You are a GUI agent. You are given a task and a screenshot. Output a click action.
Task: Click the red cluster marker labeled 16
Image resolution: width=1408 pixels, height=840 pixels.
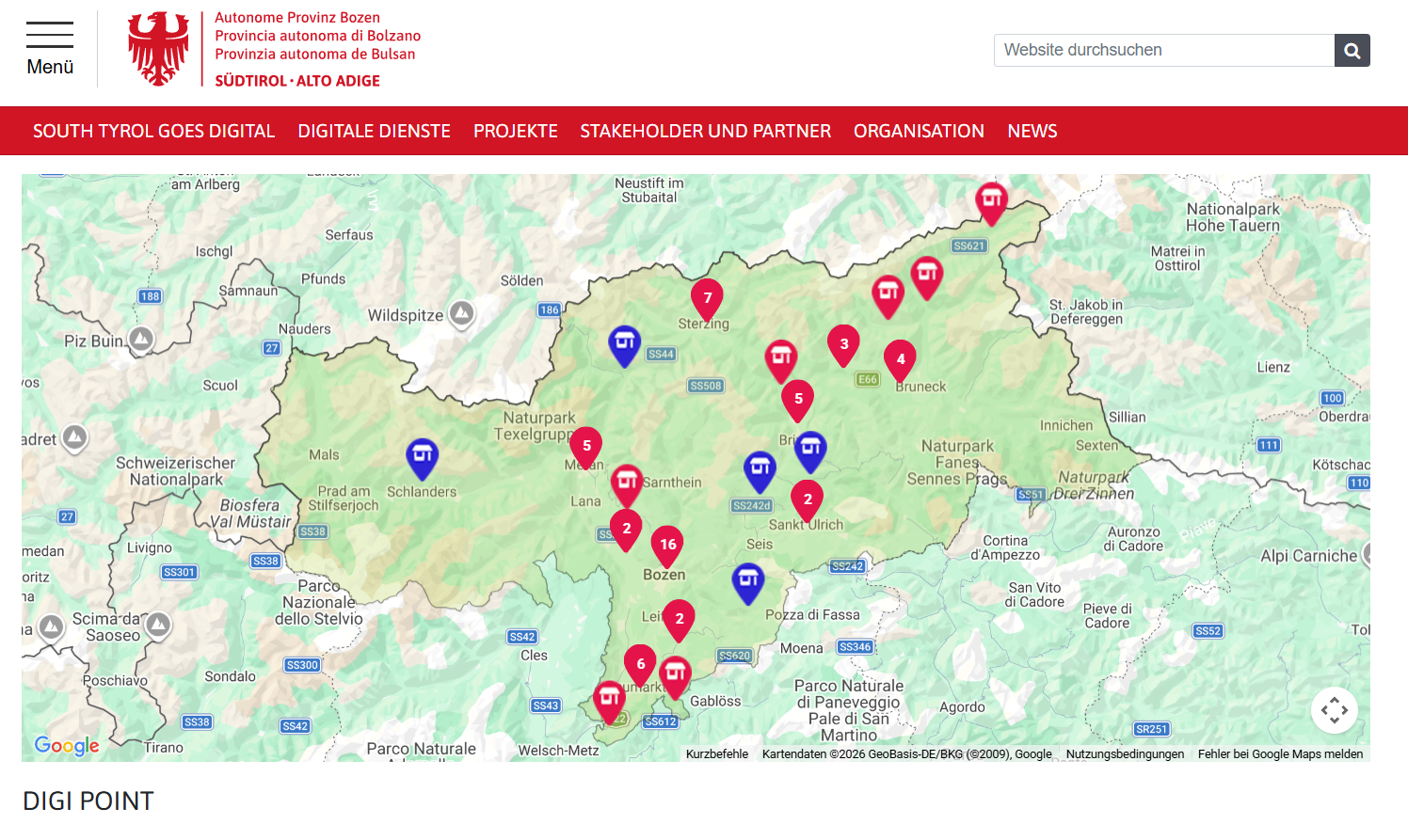(x=667, y=547)
